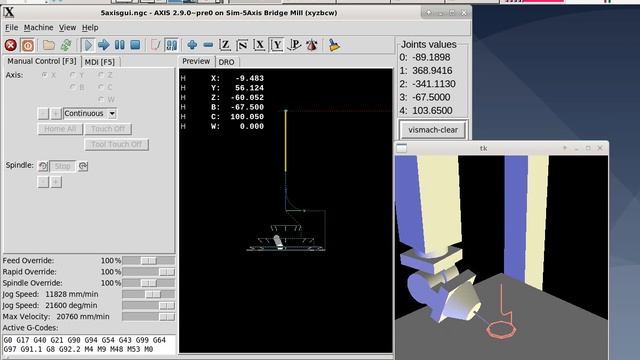Open the View menu
This screenshot has width=640, height=360.
(x=67, y=27)
